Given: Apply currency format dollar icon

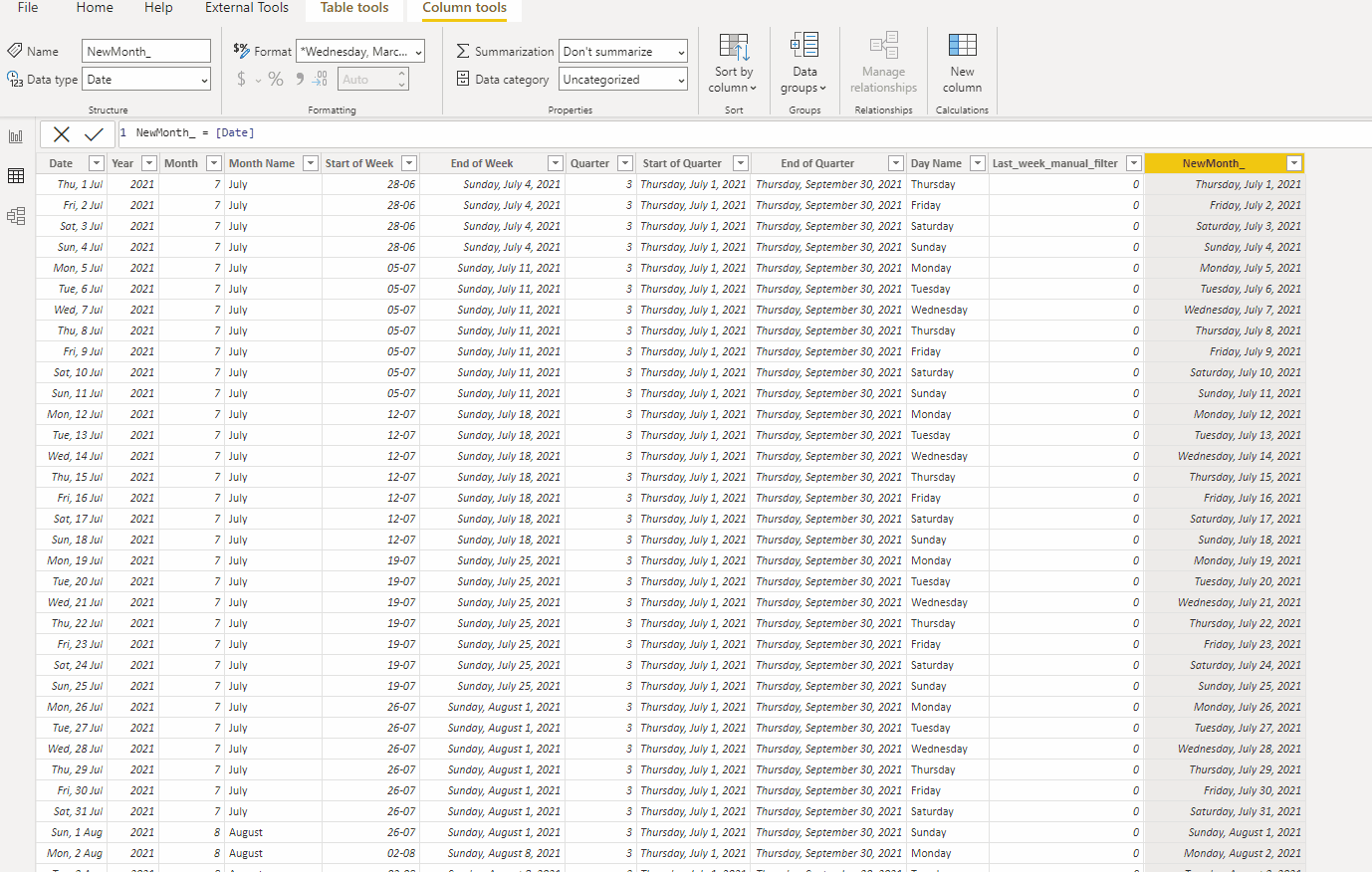Looking at the screenshot, I should pos(241,79).
